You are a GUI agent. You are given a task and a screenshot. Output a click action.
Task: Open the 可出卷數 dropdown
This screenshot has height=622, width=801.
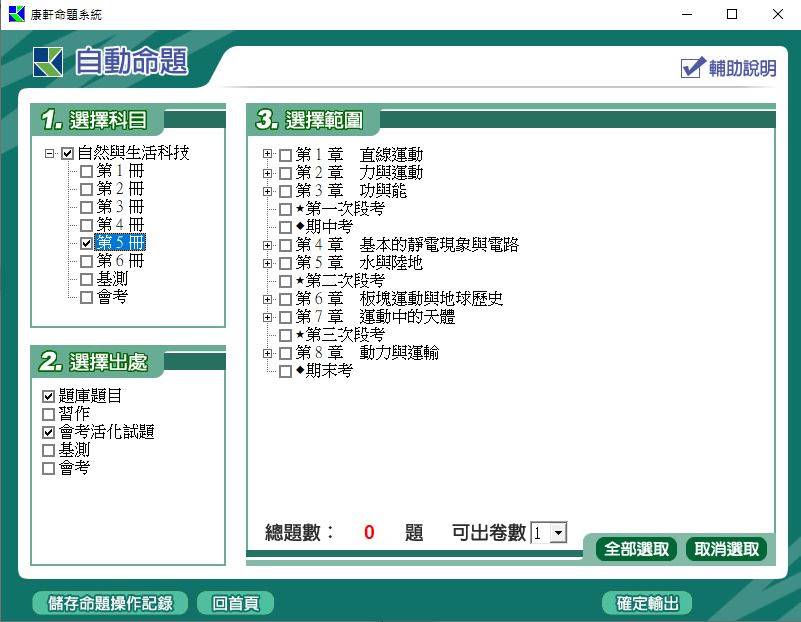click(x=559, y=533)
